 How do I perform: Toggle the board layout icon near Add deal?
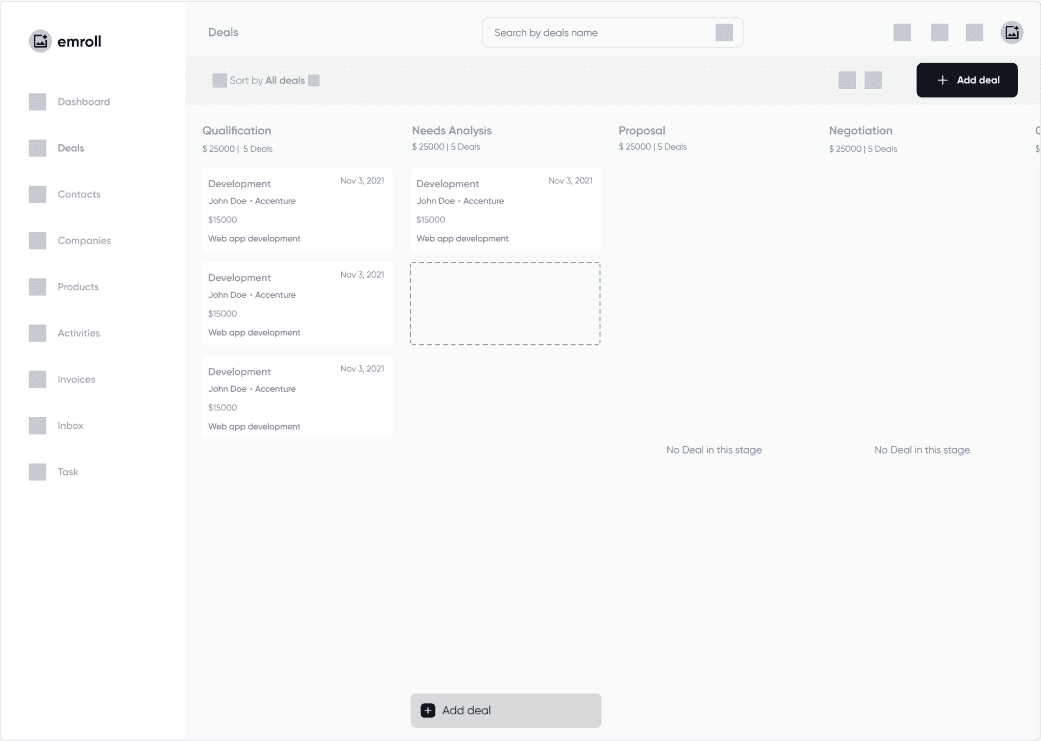[873, 80]
